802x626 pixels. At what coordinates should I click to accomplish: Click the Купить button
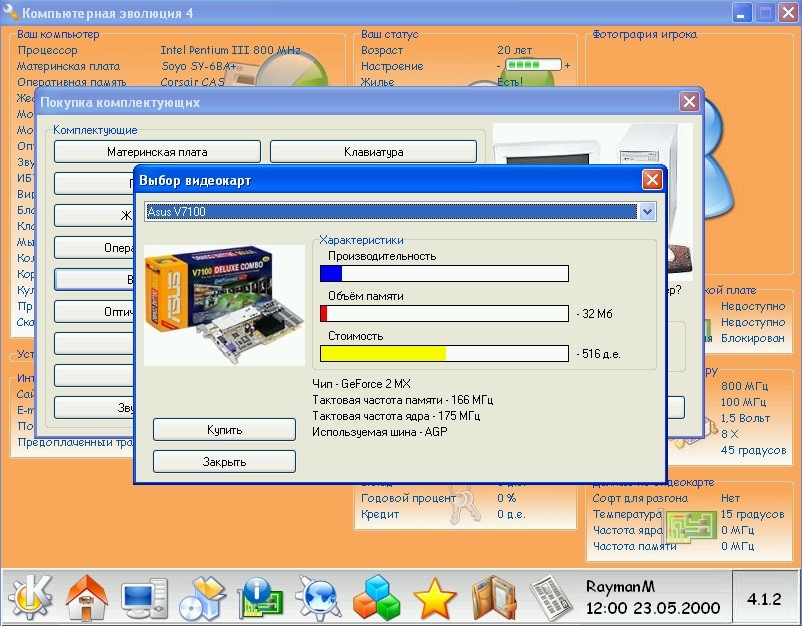(224, 430)
